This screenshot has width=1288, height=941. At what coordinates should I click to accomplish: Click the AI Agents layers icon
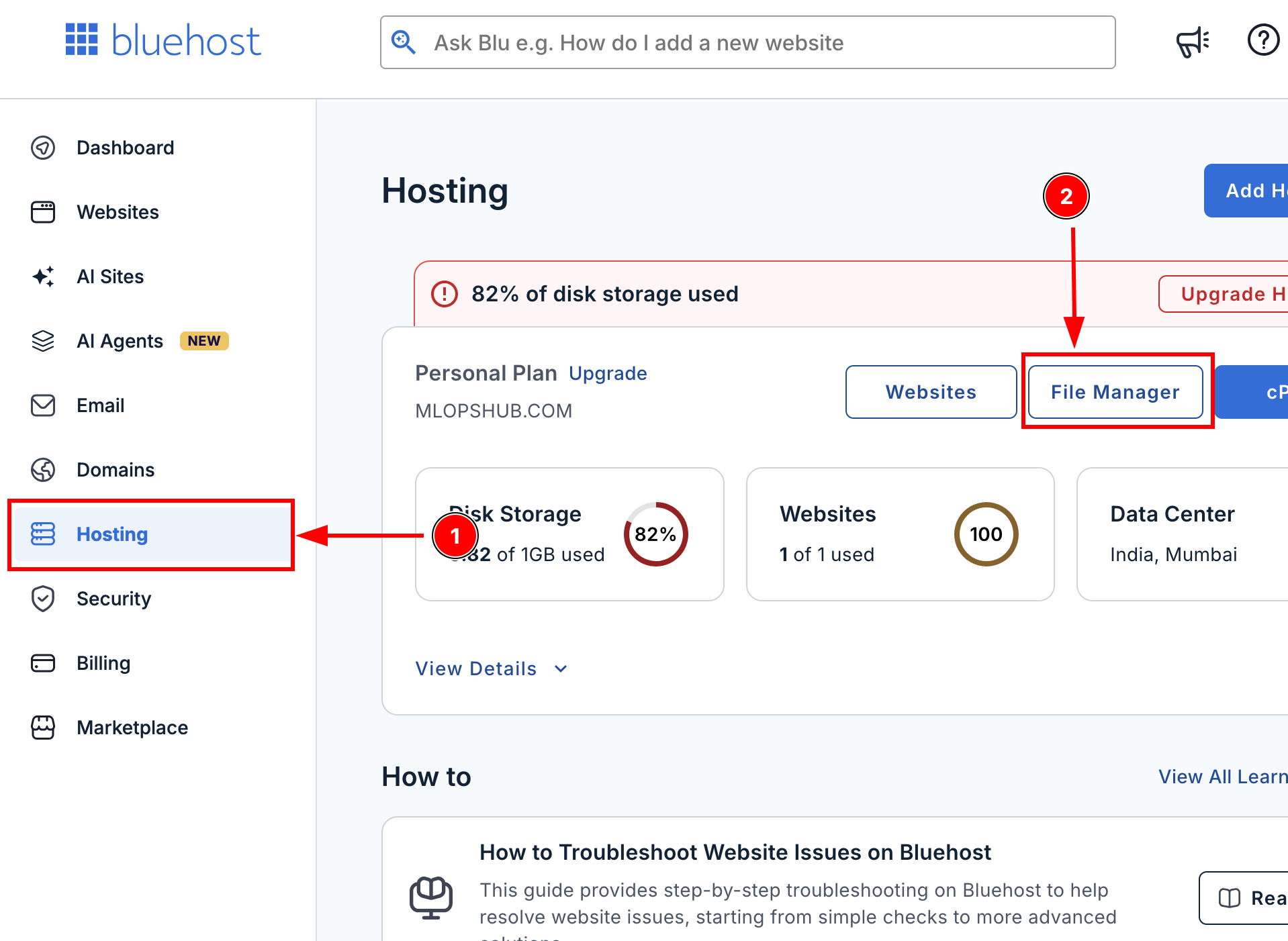[43, 341]
